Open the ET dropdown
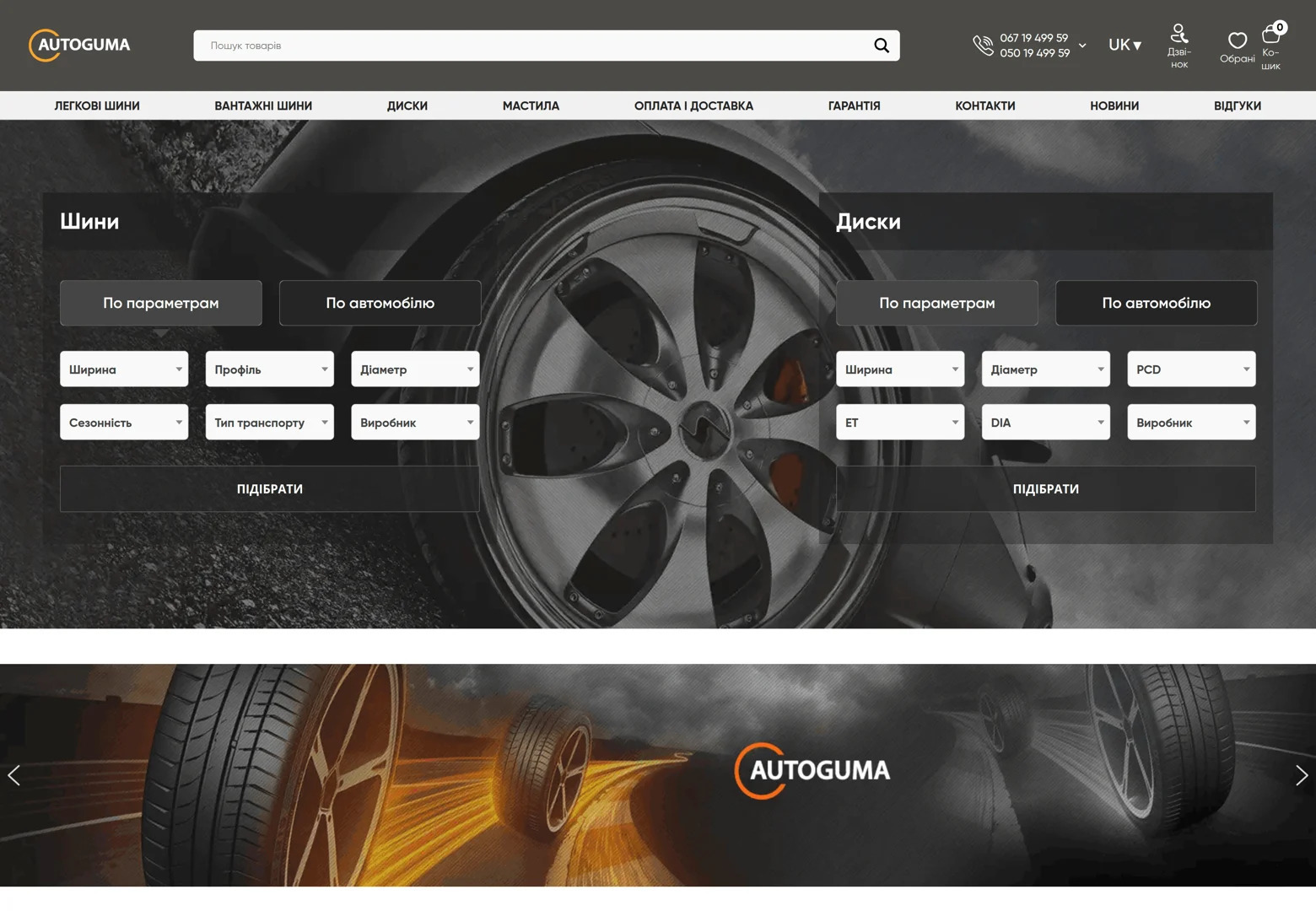The height and width of the screenshot is (911, 1316). (900, 423)
